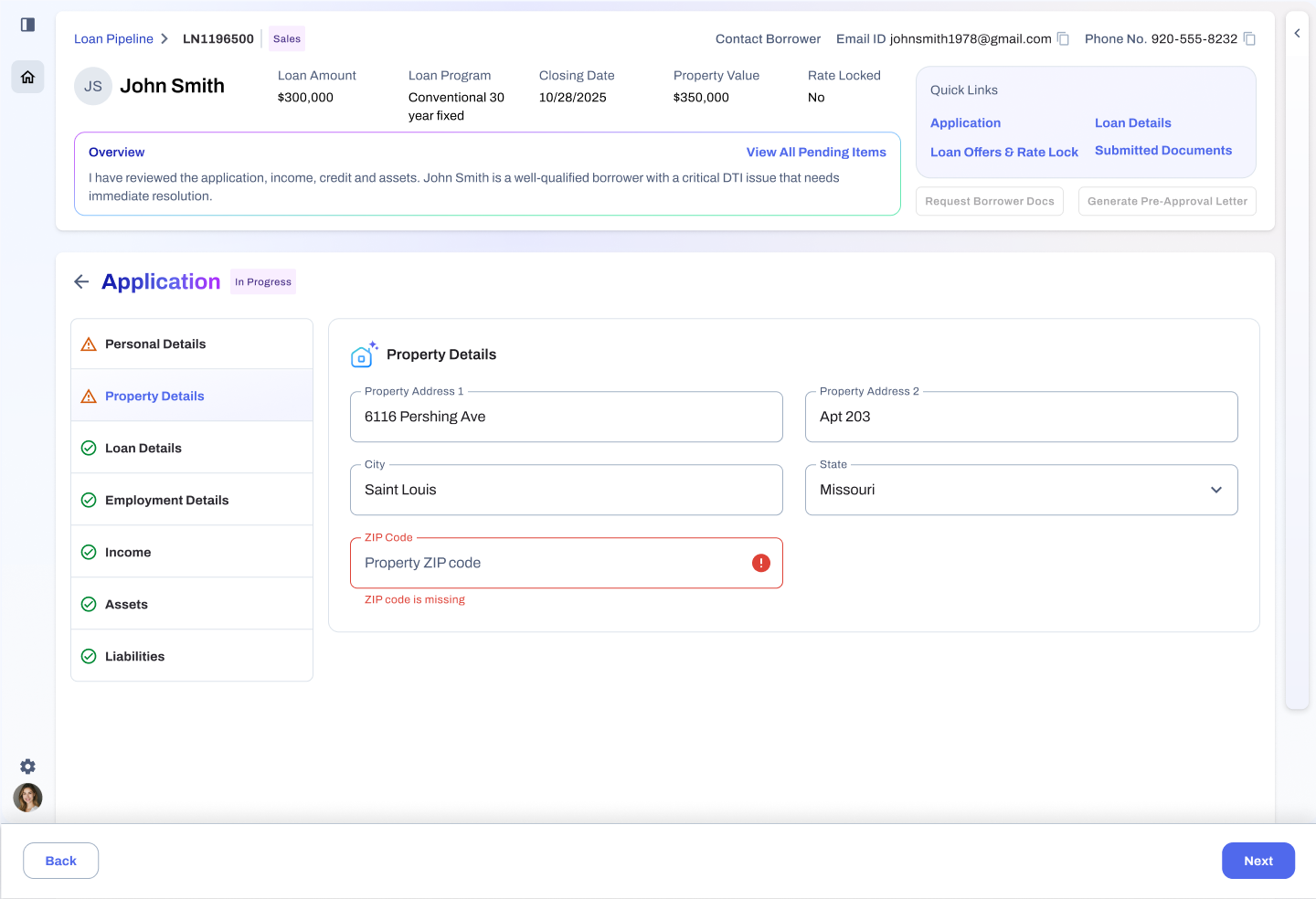
Task: Click the Request Borrower Docs button
Action: tap(990, 201)
